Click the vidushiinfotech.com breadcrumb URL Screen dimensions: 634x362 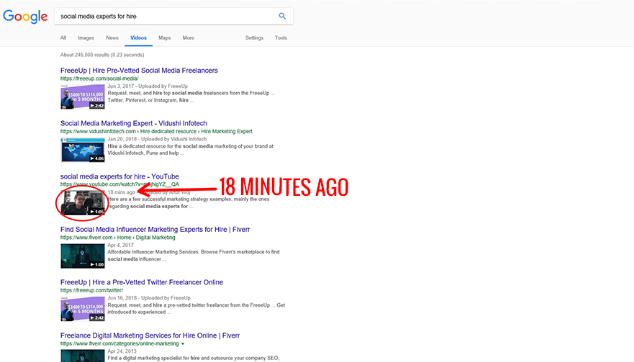(x=156, y=131)
